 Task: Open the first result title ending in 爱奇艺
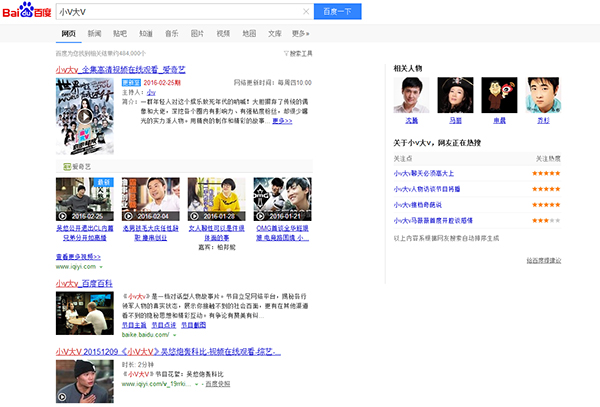click(x=121, y=70)
